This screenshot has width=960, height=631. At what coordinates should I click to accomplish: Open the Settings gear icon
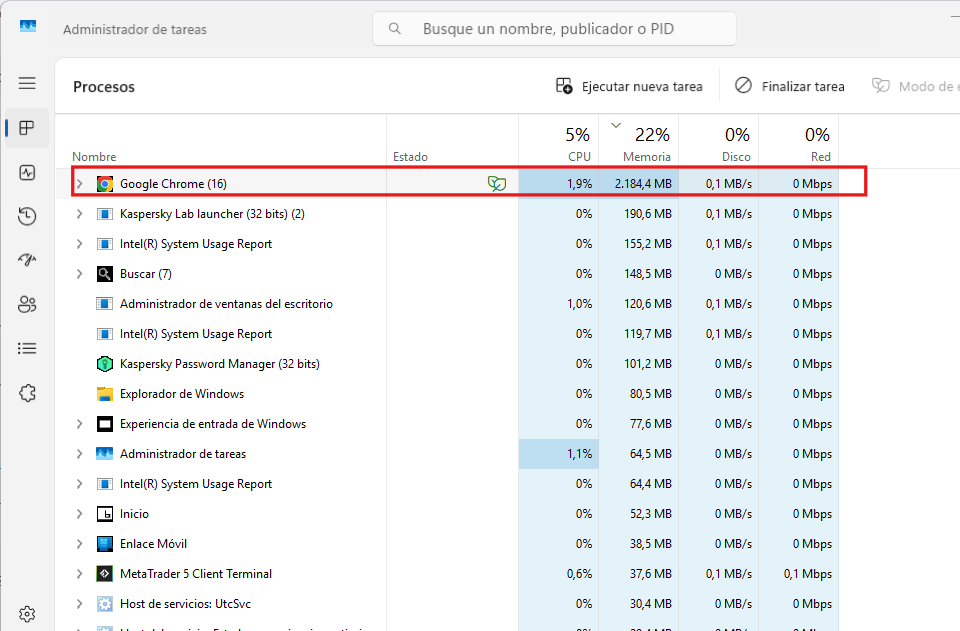pyautogui.click(x=27, y=614)
